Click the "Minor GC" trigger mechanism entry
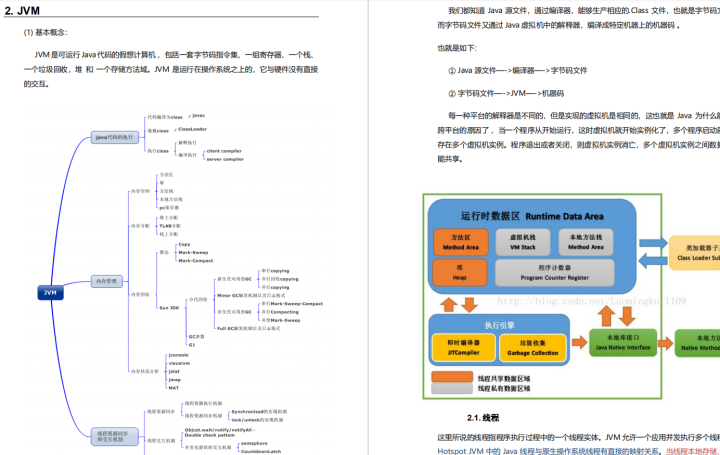The width and height of the screenshot is (720, 455). 251,295
